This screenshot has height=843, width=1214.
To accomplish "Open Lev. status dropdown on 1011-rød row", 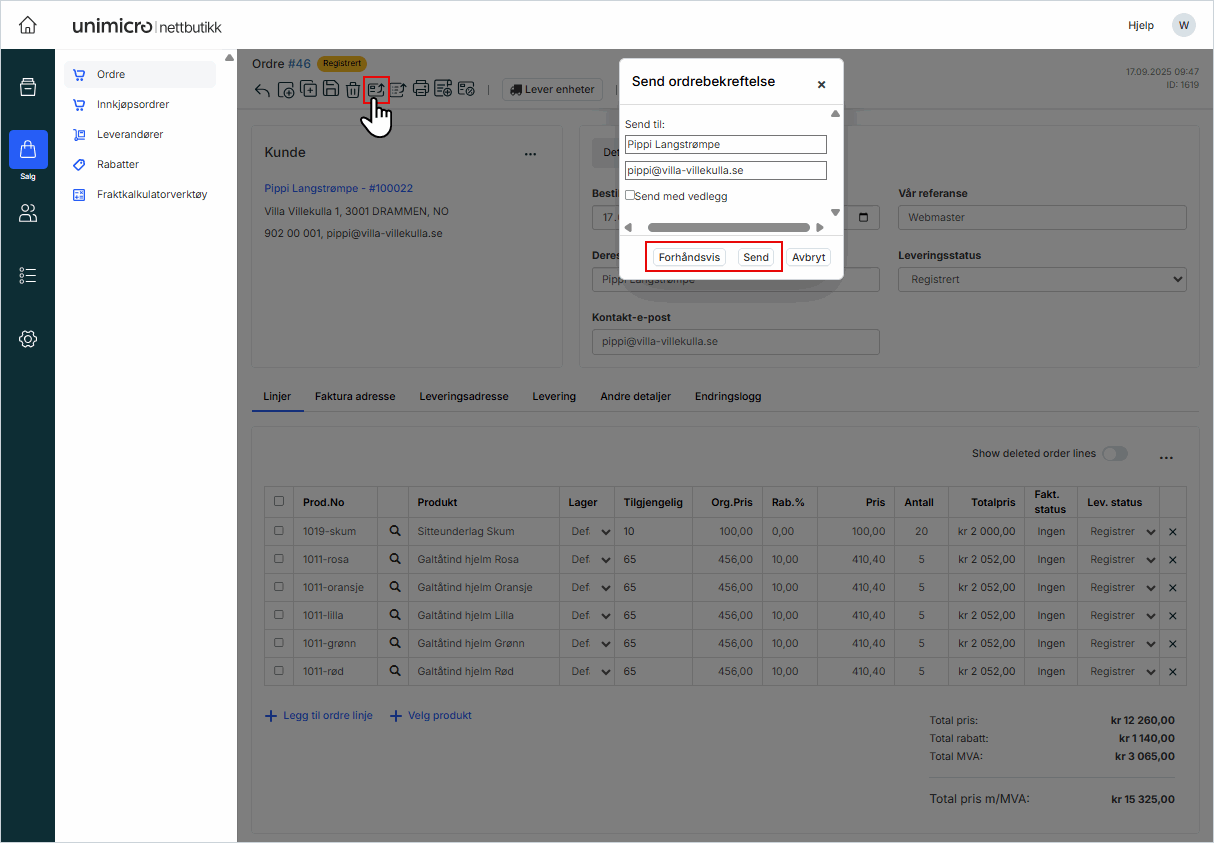I will click(1123, 671).
